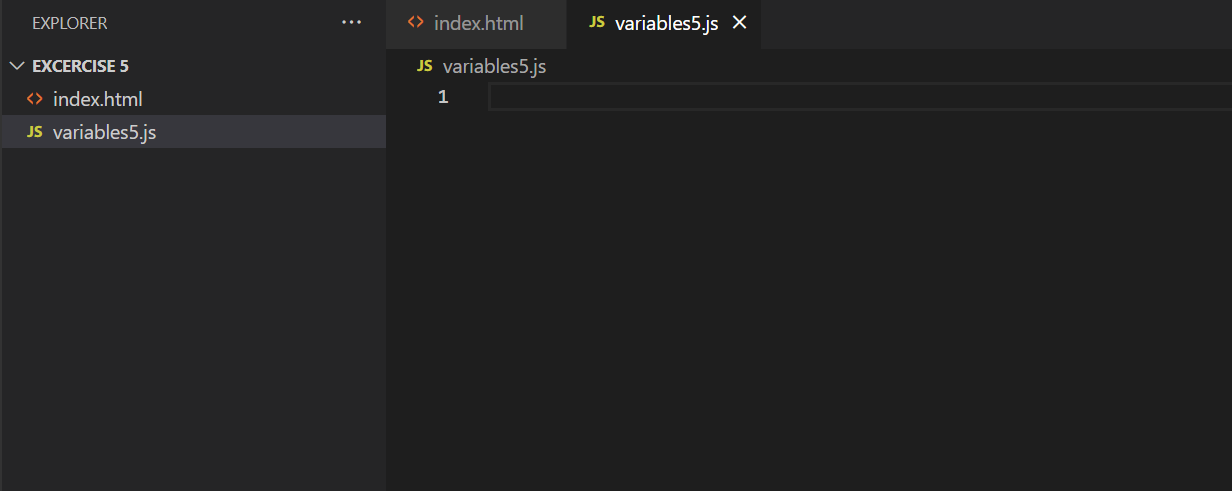
Task: Open the variables5.js breadcrumb dropdown
Action: point(494,67)
